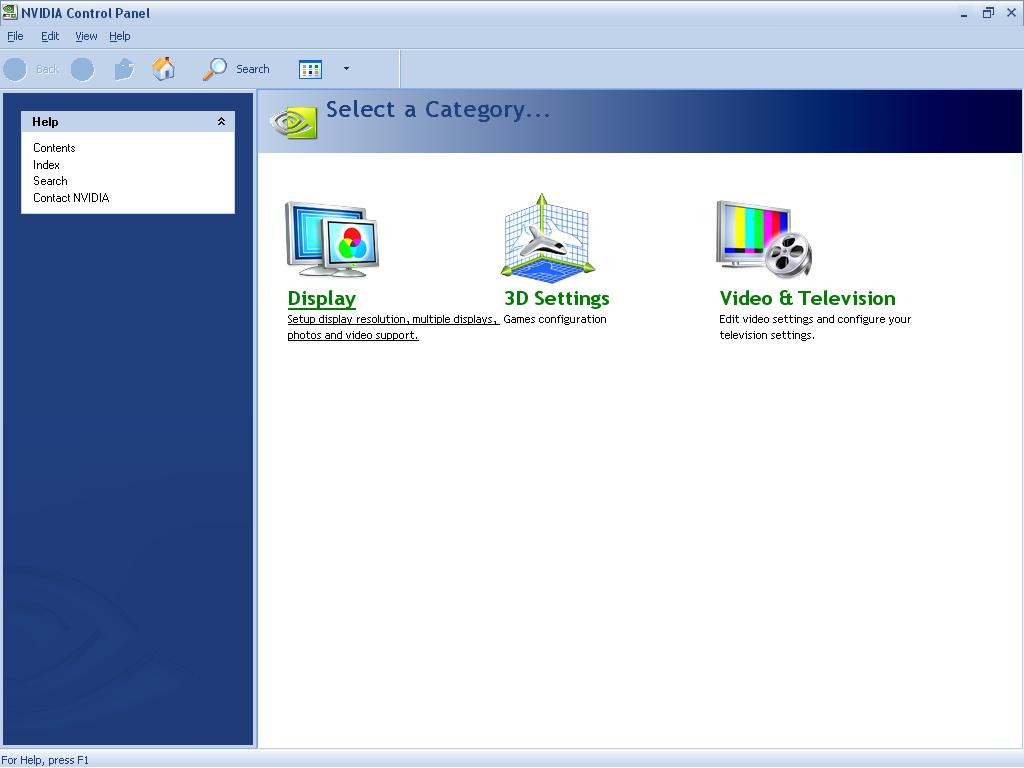Open the Help menu in menu bar

click(120, 37)
